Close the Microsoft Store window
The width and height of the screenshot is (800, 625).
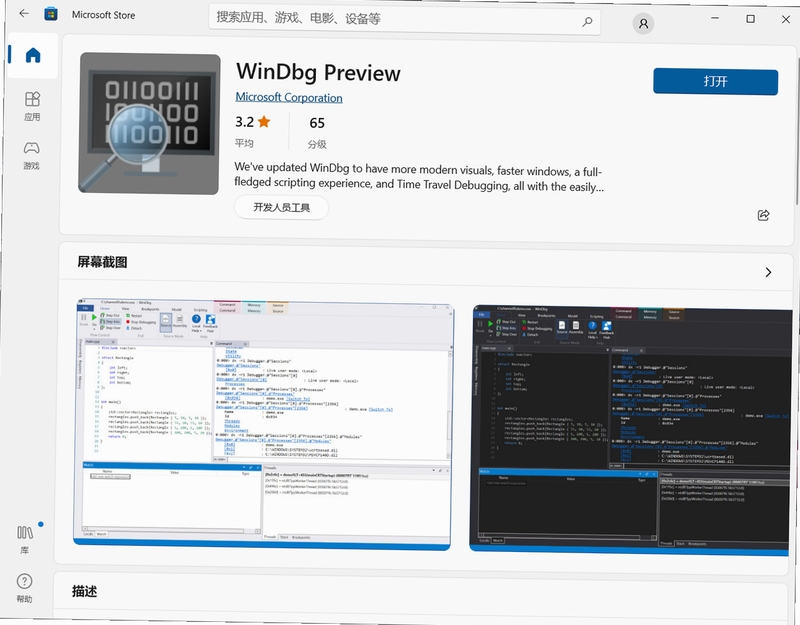point(786,19)
